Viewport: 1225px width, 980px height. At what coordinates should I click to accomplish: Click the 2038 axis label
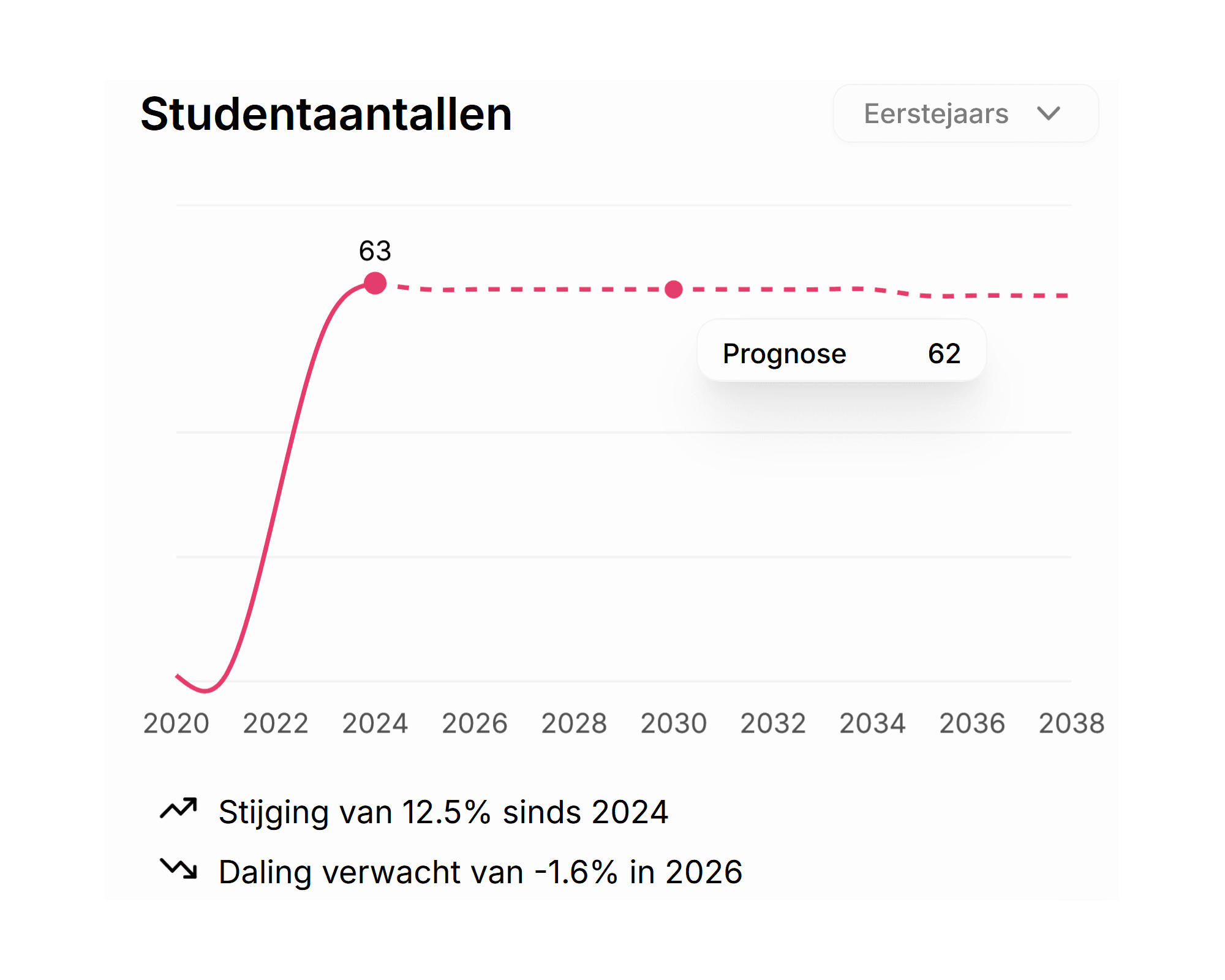point(1071,723)
